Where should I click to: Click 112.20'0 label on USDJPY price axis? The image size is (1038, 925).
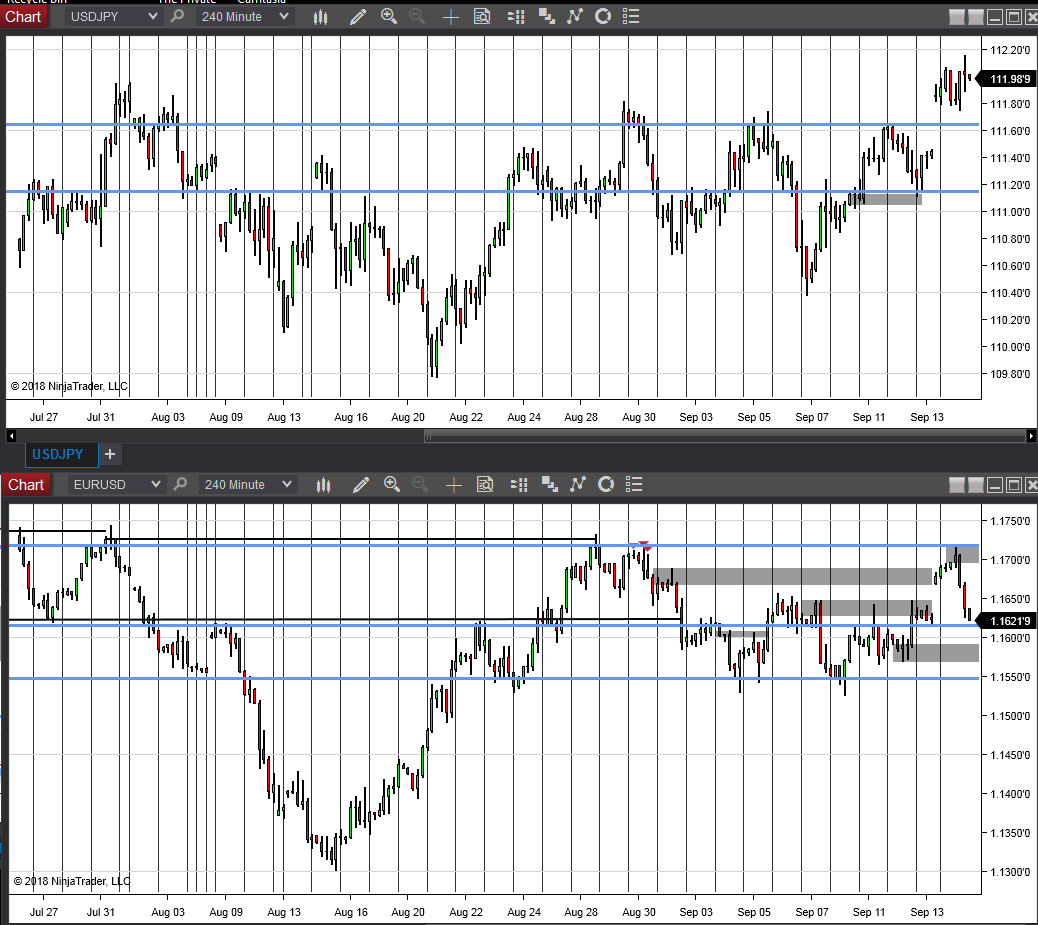pos(1010,50)
